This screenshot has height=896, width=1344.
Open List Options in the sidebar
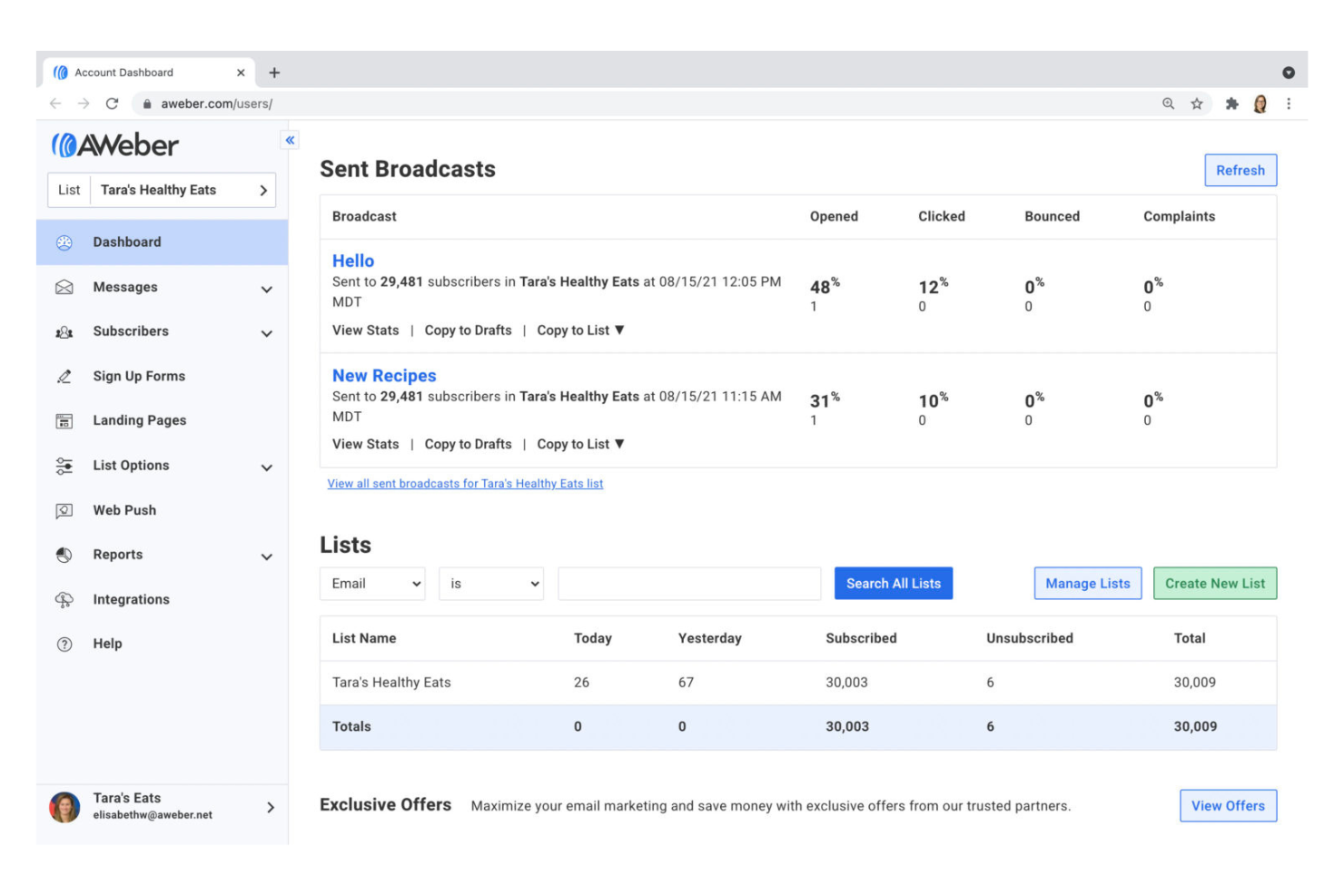point(131,466)
